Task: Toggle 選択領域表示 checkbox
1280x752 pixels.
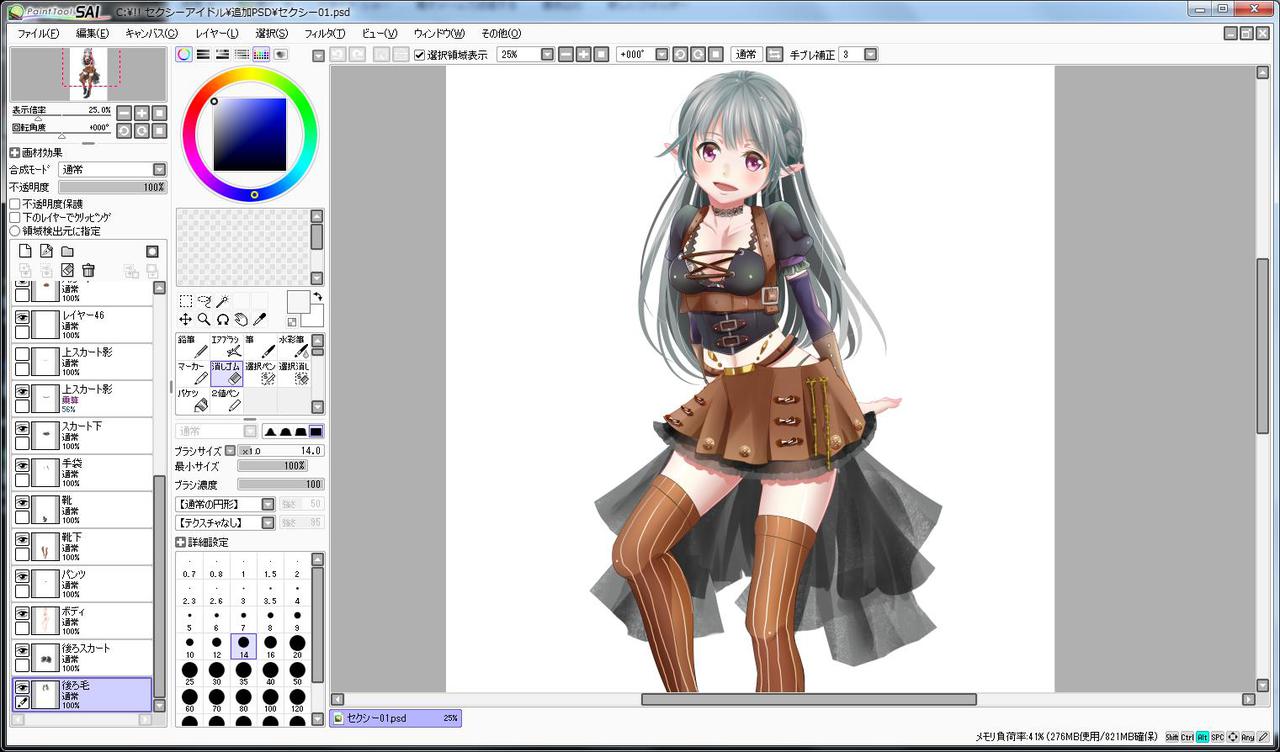Action: coord(420,55)
